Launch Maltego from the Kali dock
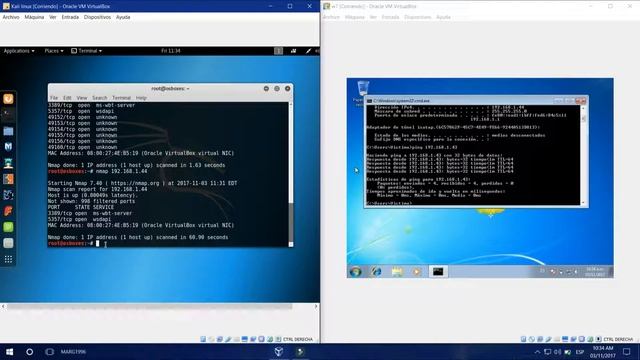 click(8, 195)
